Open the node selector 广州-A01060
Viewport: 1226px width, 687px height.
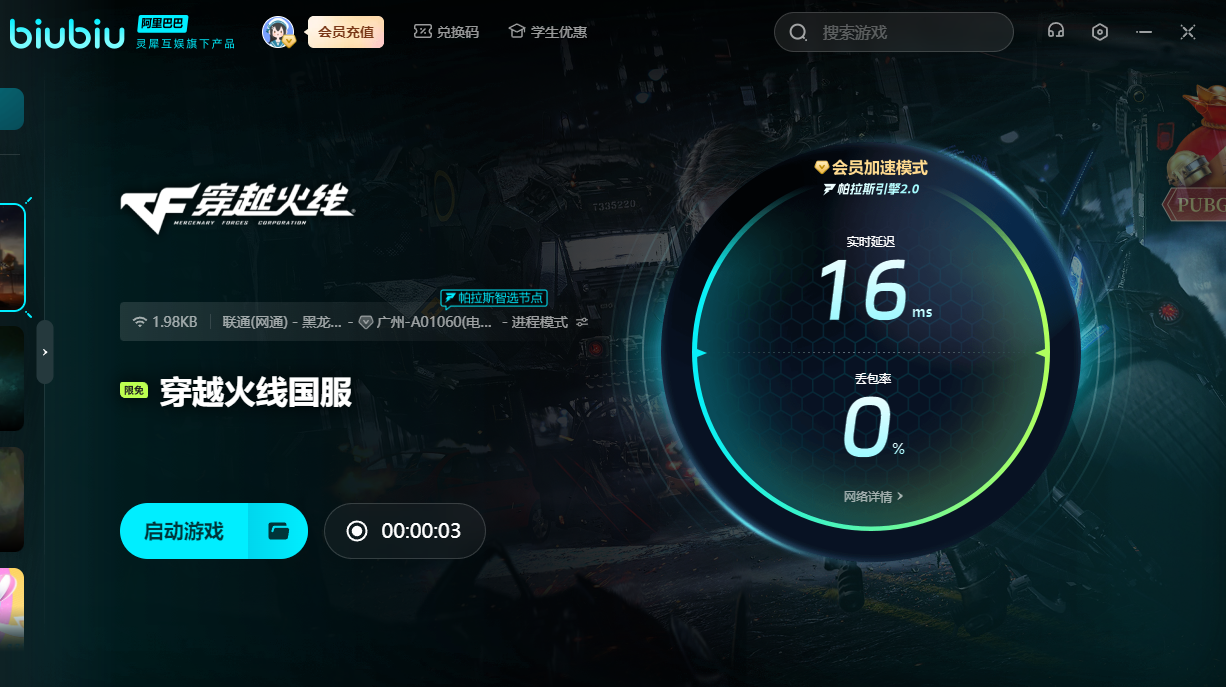pyautogui.click(x=426, y=322)
